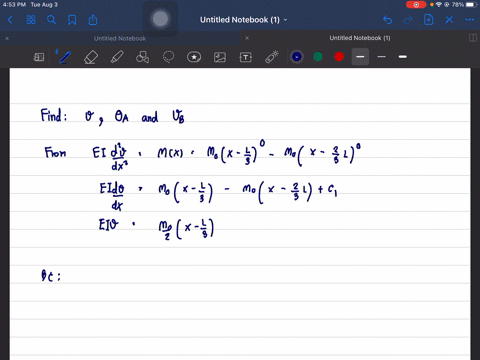Tap the handwritten 'BC:' label
480x360 pixels.
coord(51,276)
